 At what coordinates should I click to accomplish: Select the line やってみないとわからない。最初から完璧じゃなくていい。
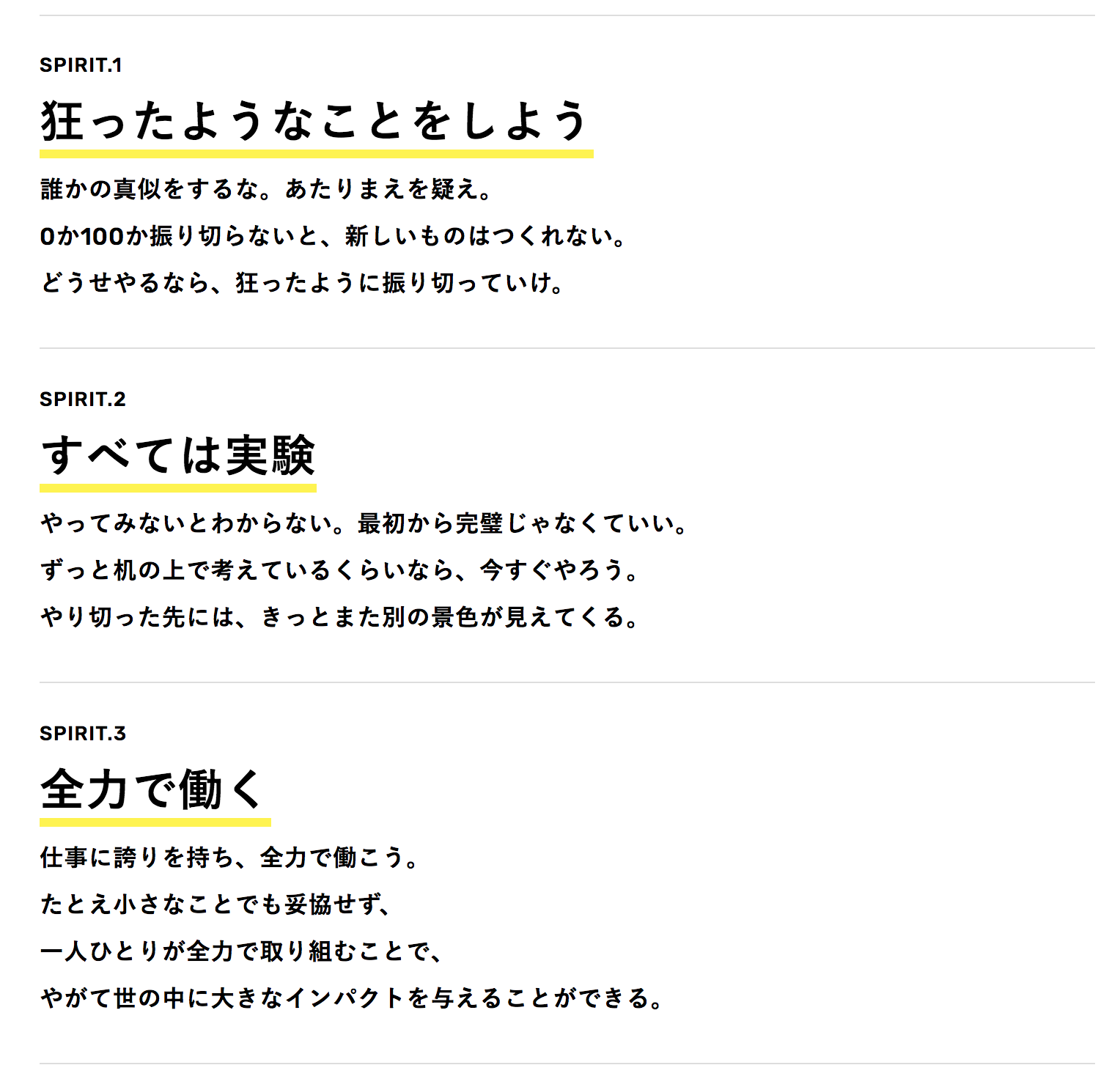coord(365,523)
